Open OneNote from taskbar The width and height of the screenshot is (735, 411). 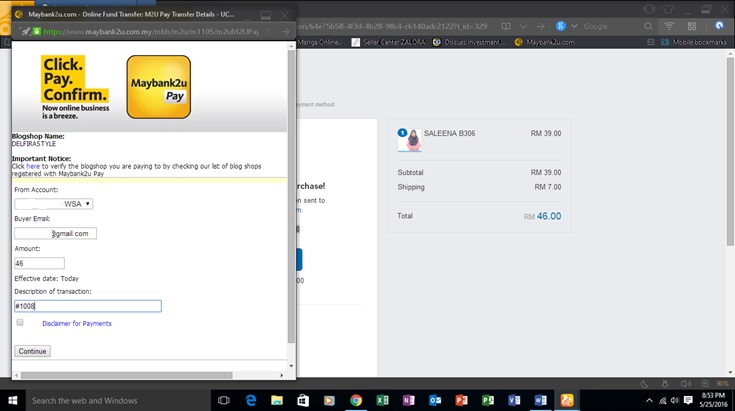pyautogui.click(x=409, y=400)
